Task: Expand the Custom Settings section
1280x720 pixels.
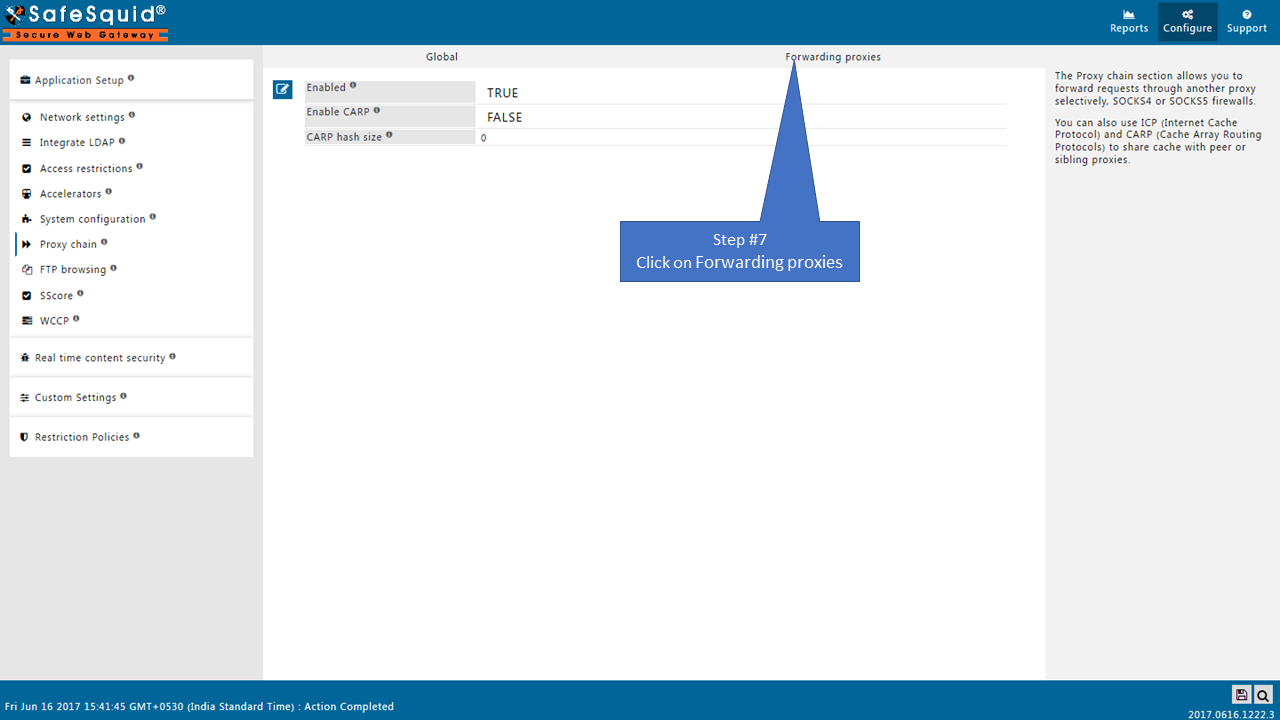Action: tap(75, 398)
